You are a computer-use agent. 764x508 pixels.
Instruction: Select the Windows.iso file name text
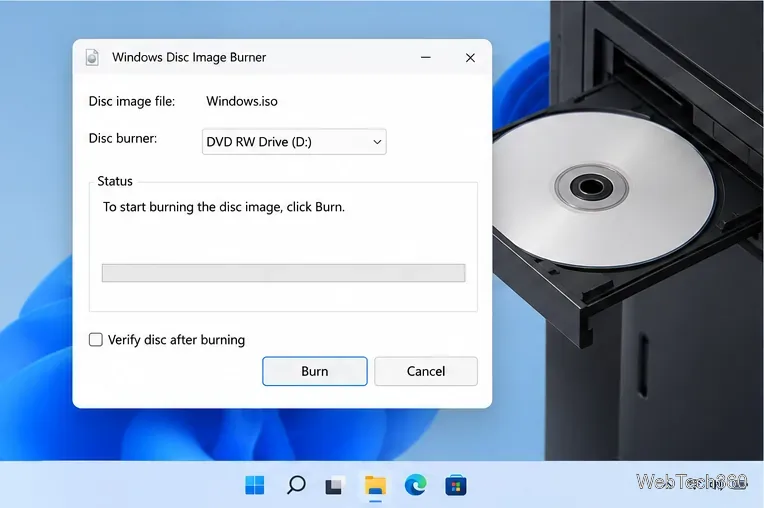(x=242, y=101)
